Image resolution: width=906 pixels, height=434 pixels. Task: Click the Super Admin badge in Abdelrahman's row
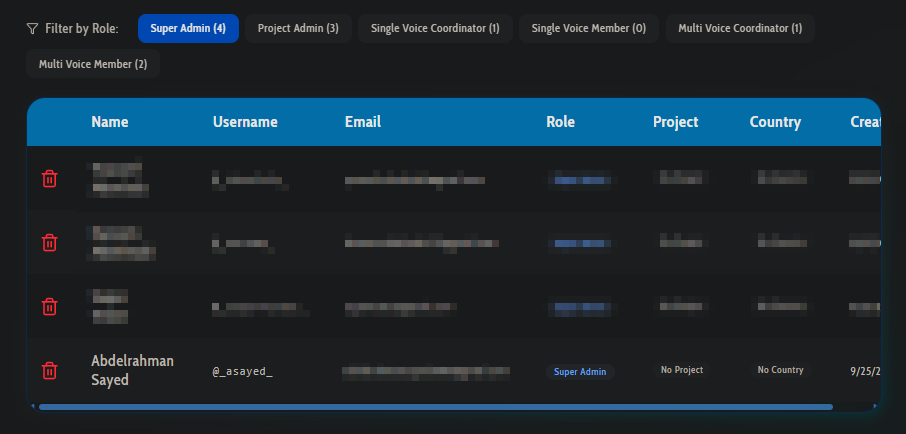click(x=580, y=371)
